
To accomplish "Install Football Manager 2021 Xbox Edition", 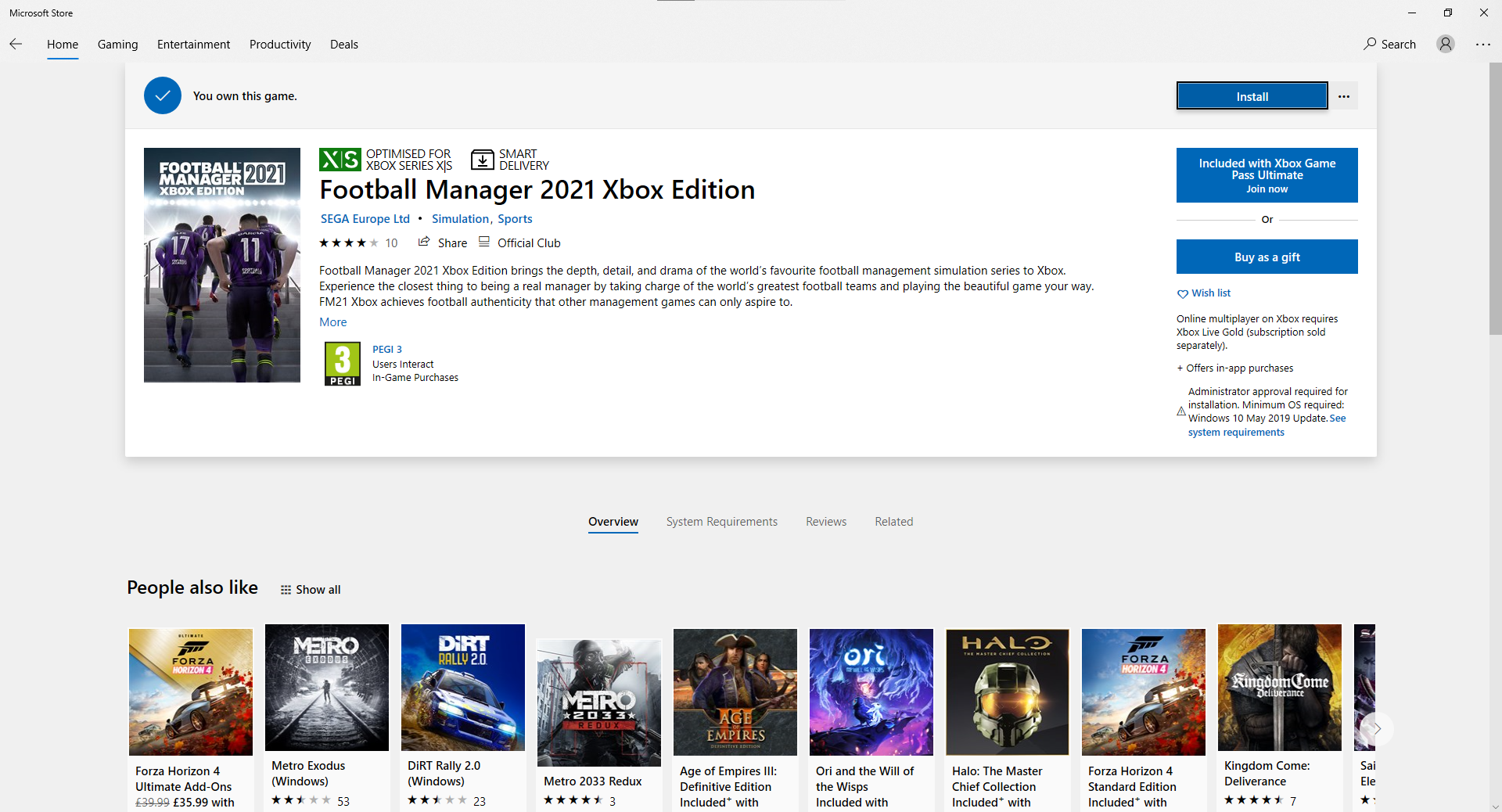I will pos(1252,96).
